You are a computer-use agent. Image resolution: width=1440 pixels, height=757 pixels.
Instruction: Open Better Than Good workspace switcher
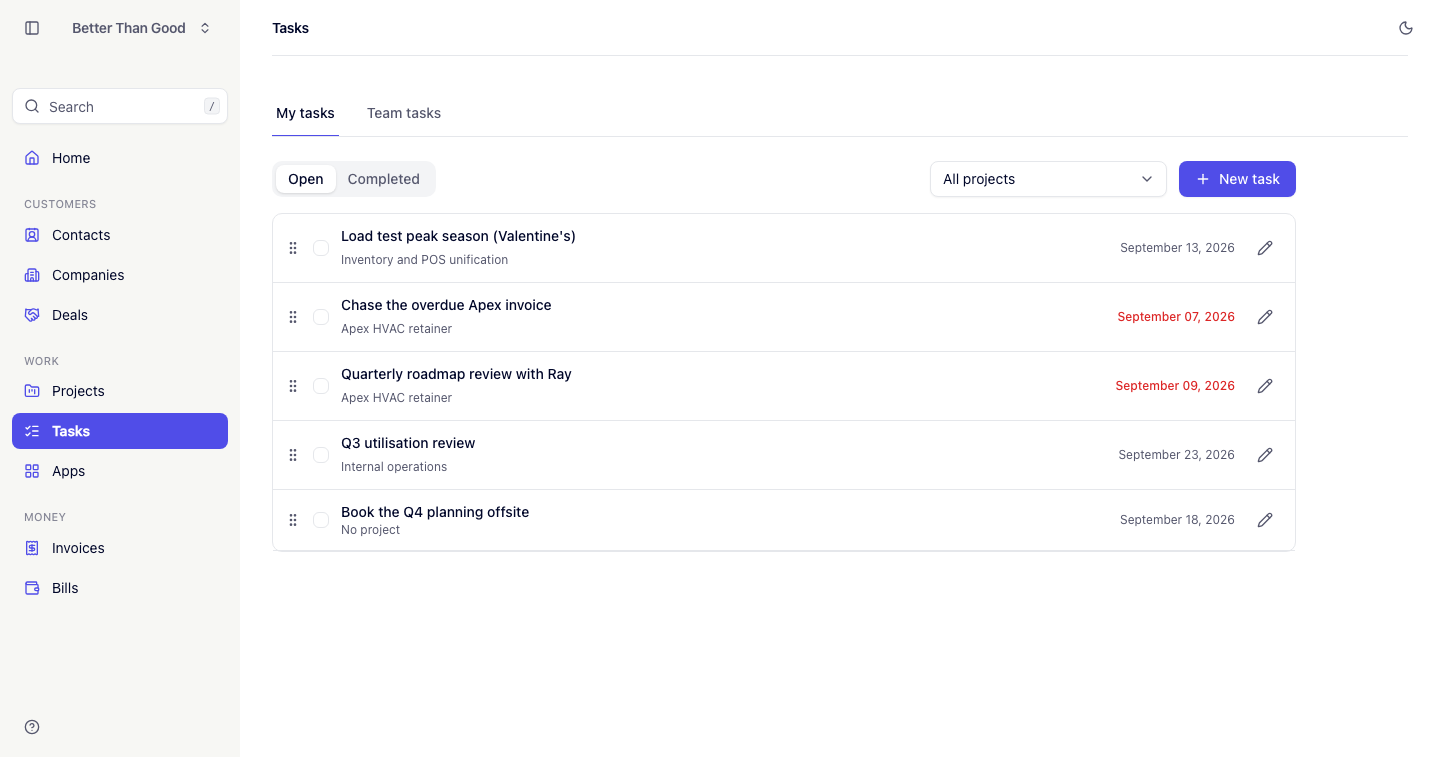tap(141, 28)
